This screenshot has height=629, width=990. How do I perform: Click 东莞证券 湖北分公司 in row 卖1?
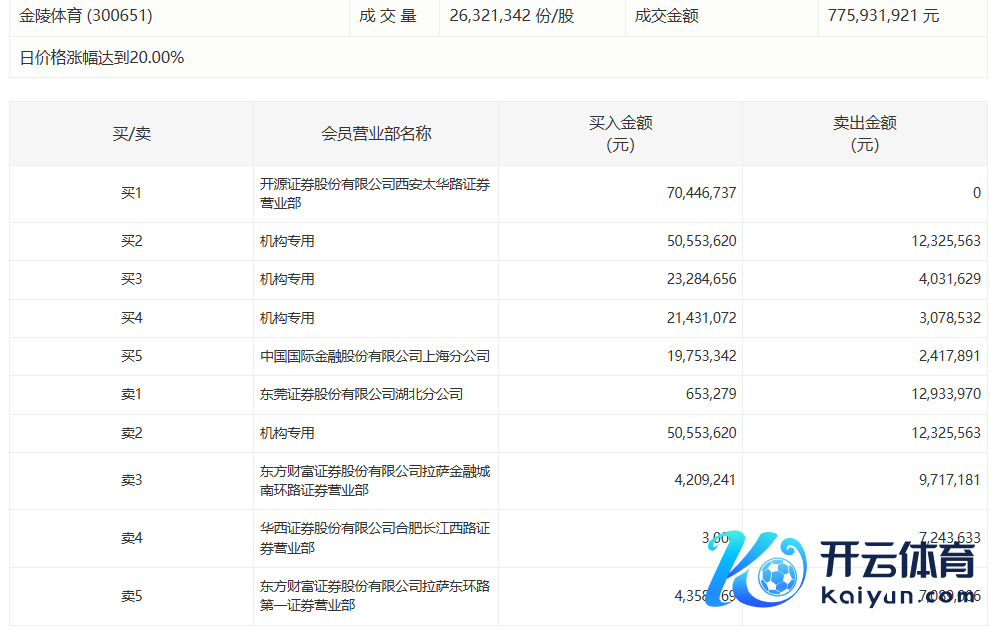click(361, 394)
